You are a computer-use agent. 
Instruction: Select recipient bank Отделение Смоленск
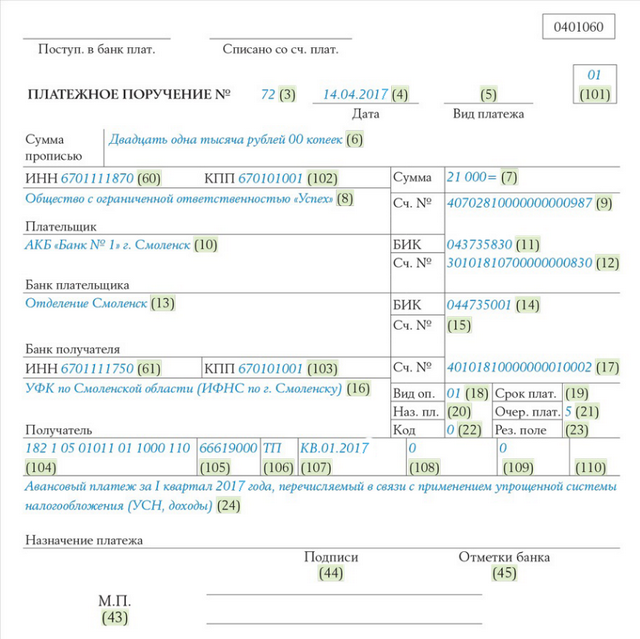pos(86,303)
